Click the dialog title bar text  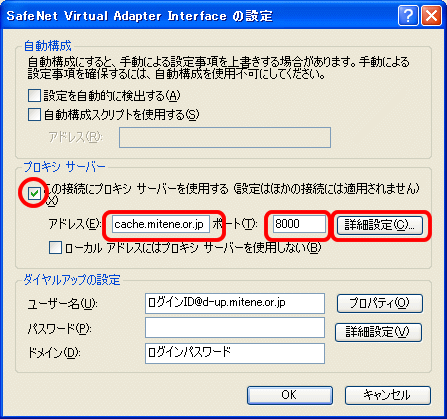click(139, 16)
